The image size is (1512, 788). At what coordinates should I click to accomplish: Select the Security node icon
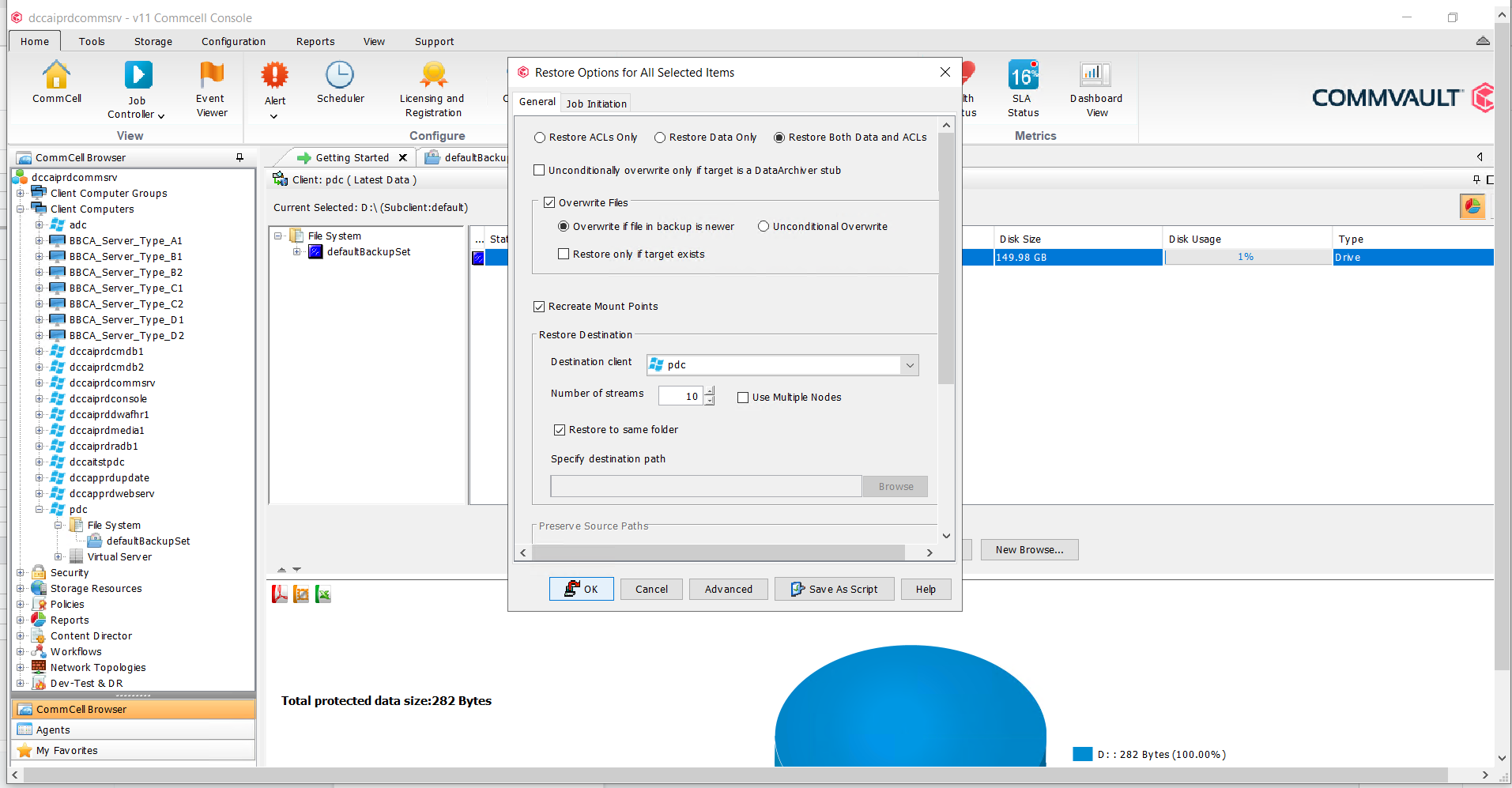[39, 572]
